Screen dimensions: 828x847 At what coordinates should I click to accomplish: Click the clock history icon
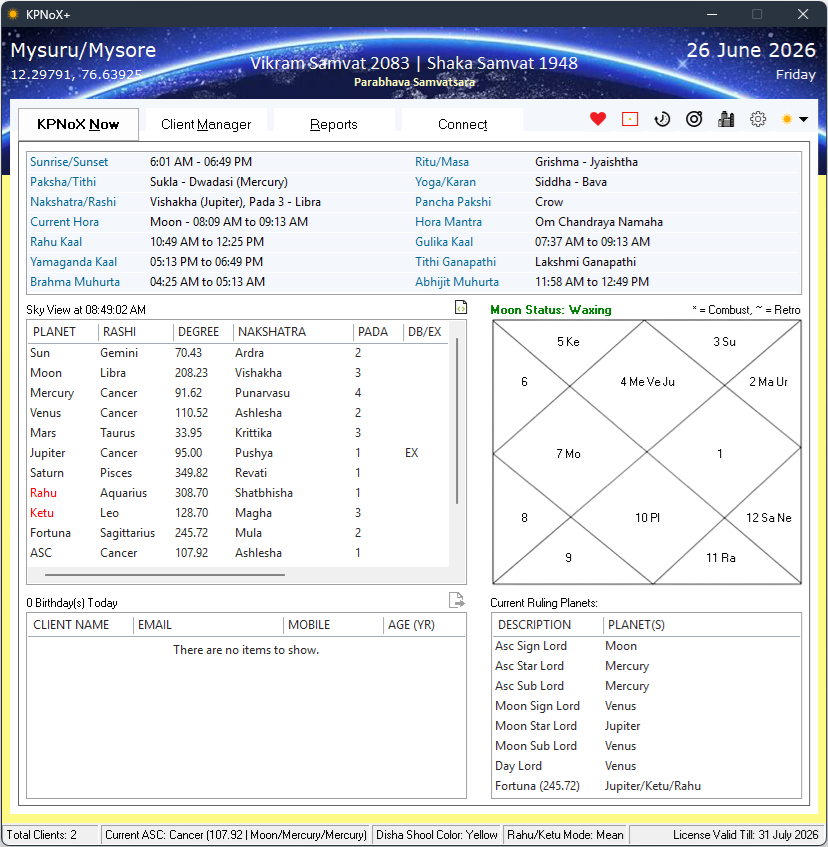tap(662, 119)
